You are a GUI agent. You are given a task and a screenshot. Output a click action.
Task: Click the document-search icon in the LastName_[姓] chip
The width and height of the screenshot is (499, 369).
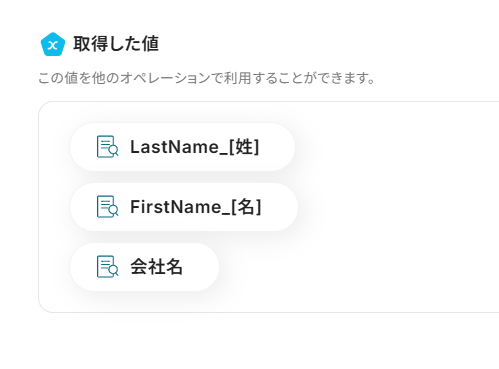[x=107, y=146]
